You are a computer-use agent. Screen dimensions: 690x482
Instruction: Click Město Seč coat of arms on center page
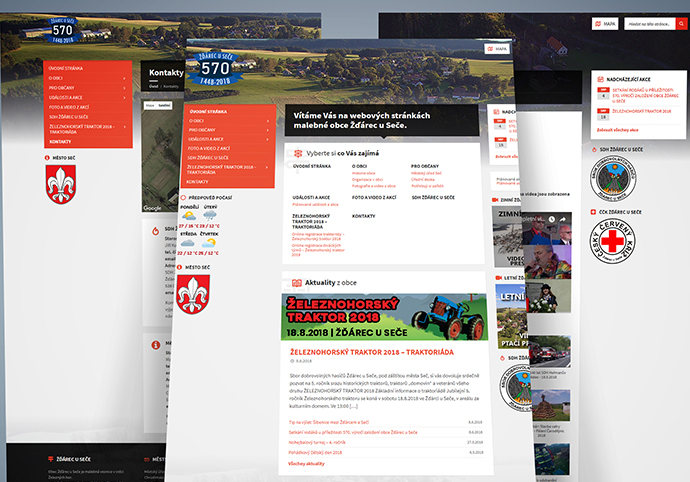[193, 294]
